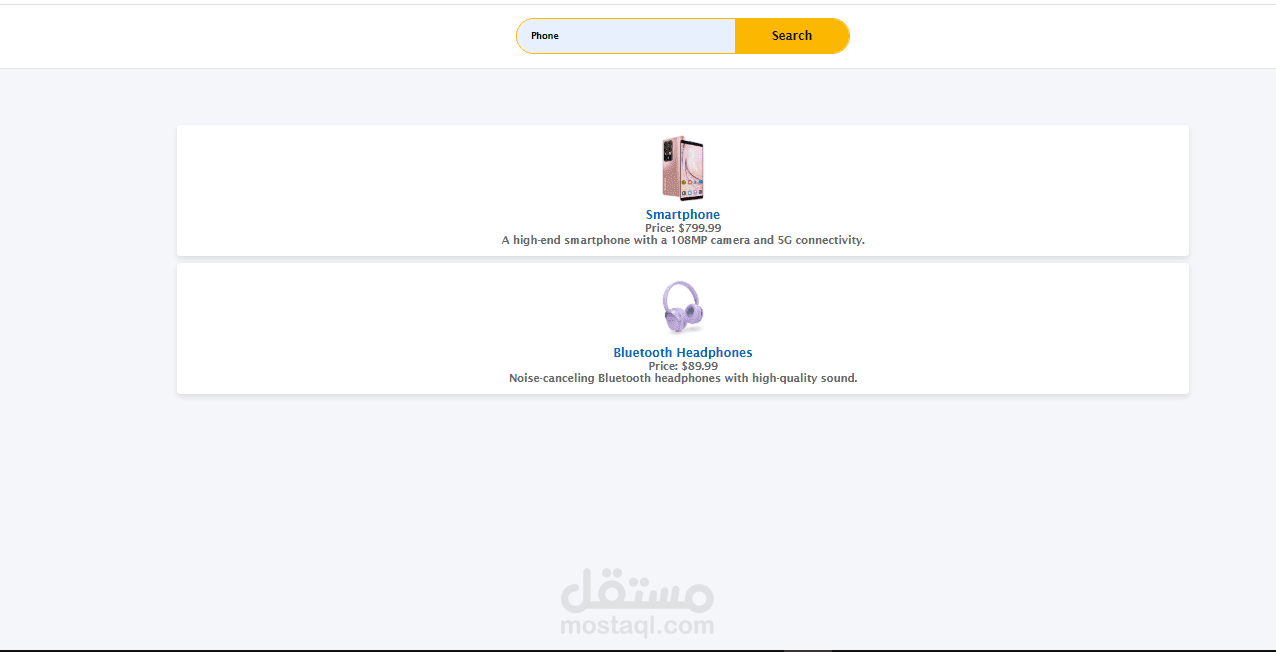Click the yellow Search button
The width and height of the screenshot is (1276, 652).
click(792, 36)
